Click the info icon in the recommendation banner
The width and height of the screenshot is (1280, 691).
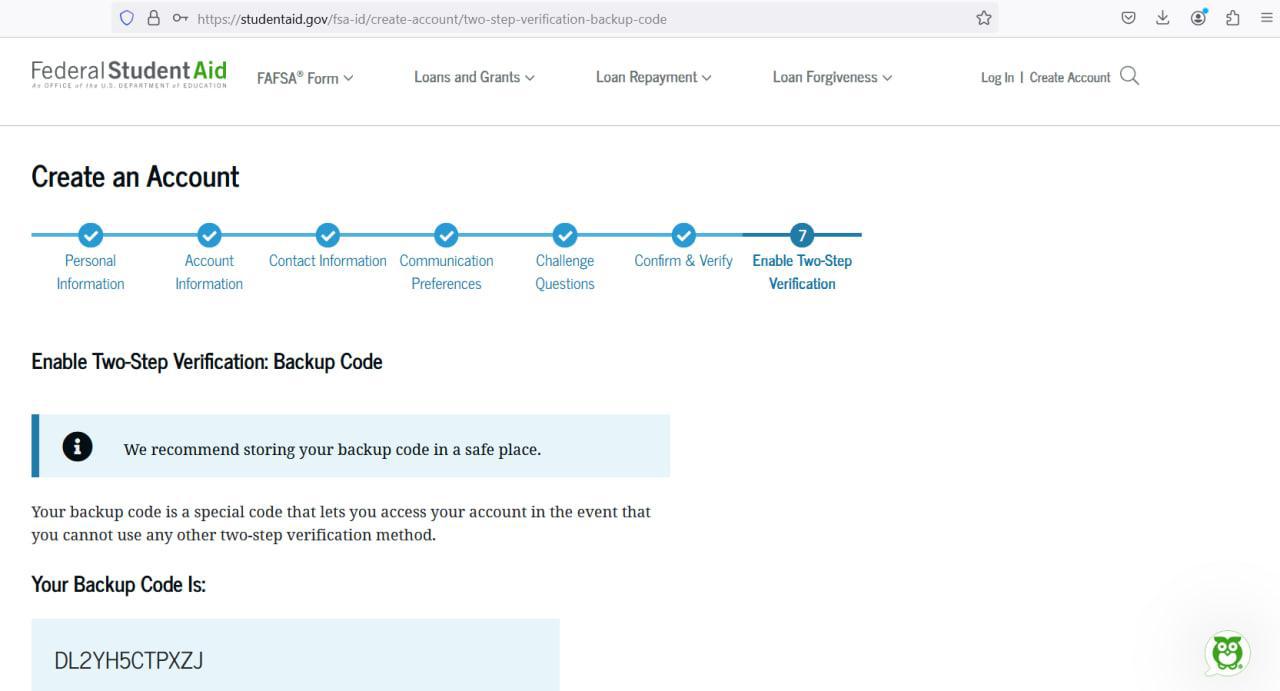pyautogui.click(x=77, y=446)
